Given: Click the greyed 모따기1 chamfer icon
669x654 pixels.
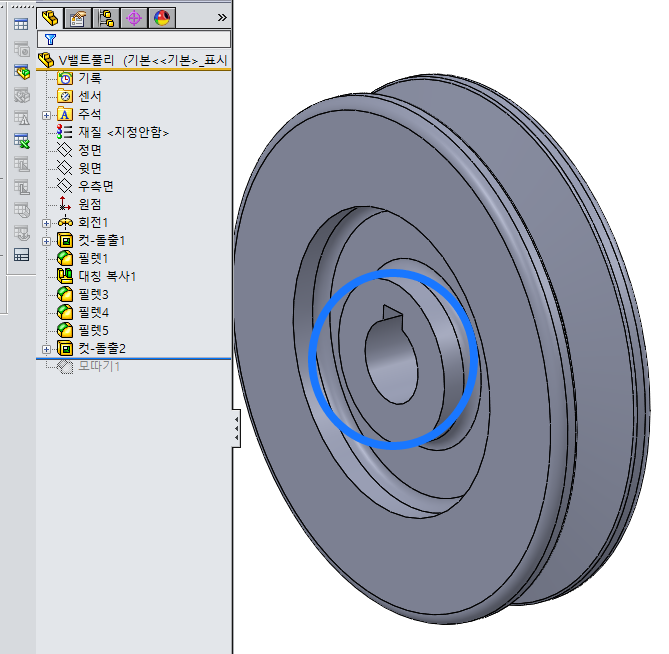Looking at the screenshot, I should [65, 367].
